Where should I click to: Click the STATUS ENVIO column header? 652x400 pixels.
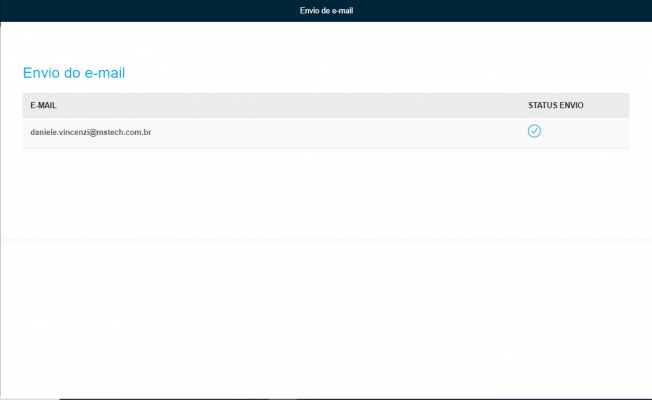pos(556,105)
